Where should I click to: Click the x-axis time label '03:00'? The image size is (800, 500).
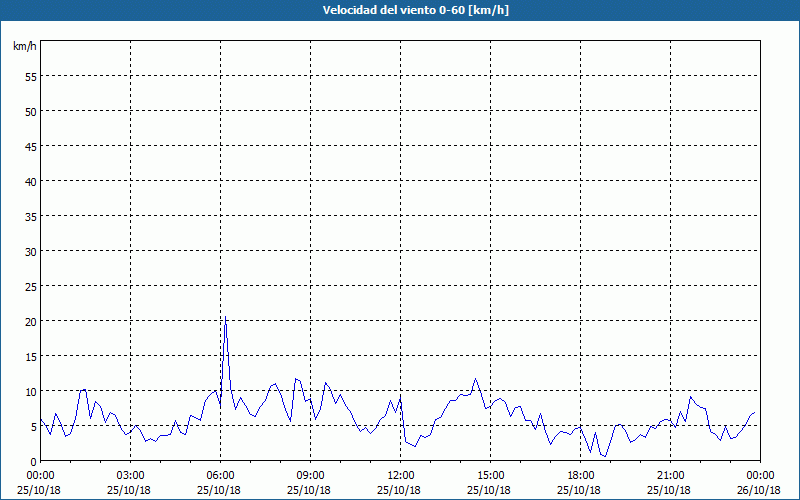click(x=130, y=476)
